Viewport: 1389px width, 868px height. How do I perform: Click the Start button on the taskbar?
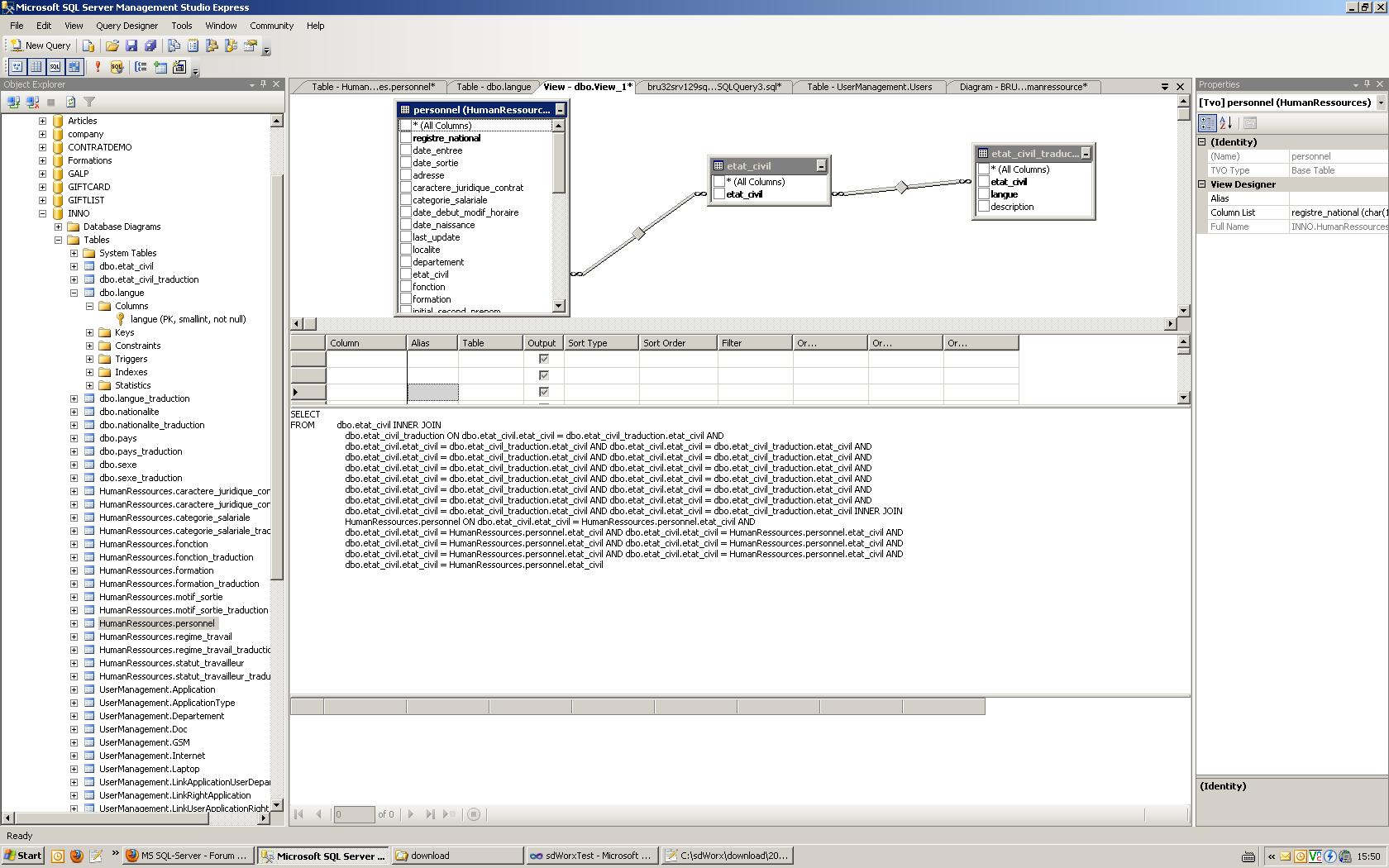23,856
